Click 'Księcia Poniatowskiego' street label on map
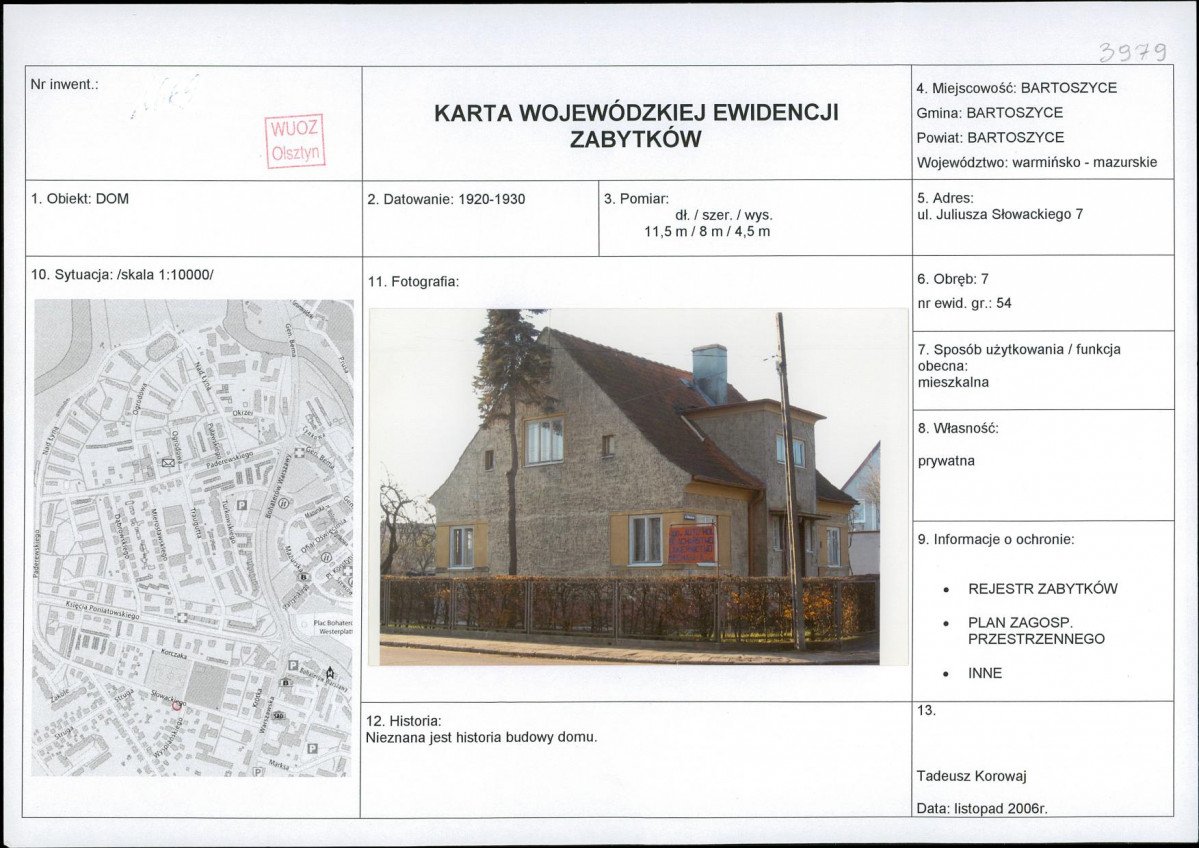Image resolution: width=1199 pixels, height=848 pixels. (102, 609)
